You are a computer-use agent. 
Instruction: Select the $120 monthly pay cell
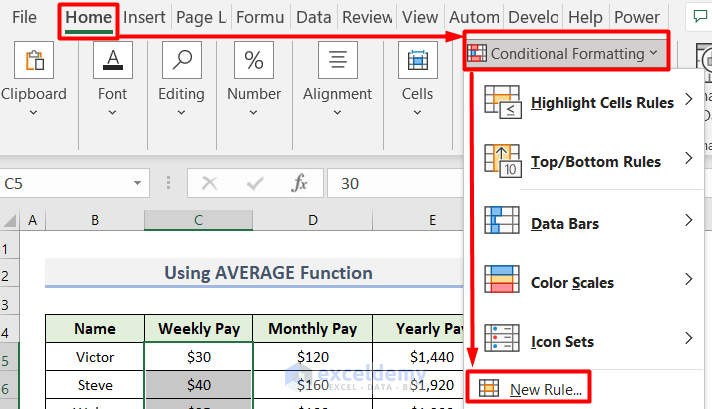point(312,357)
